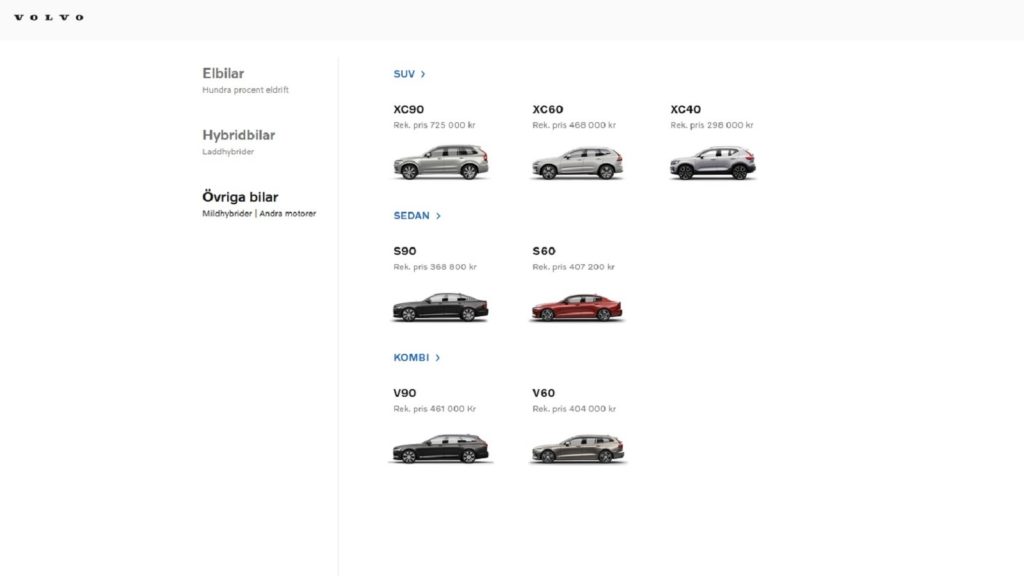Viewport: 1024px width, 576px height.
Task: Select the V60 model name
Action: 543,392
